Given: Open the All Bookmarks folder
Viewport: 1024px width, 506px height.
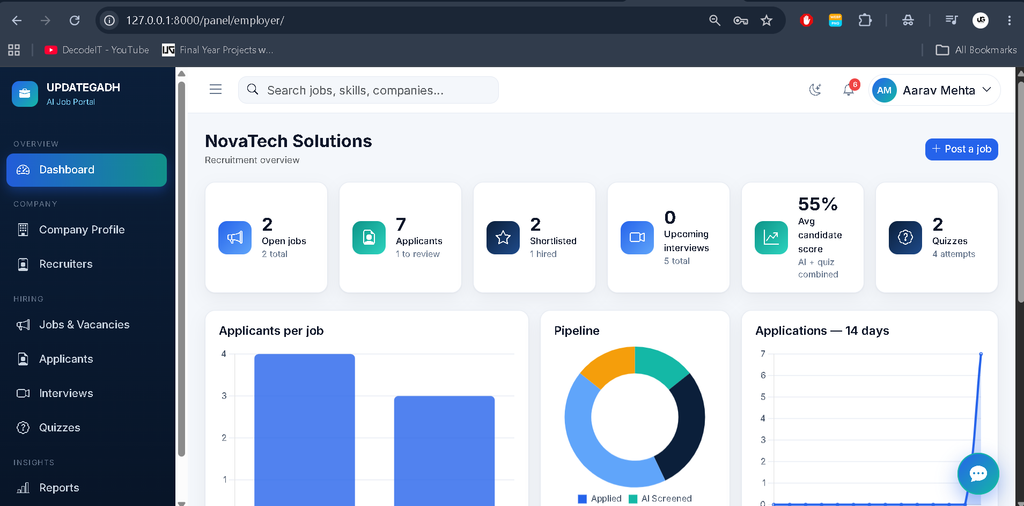Looking at the screenshot, I should [976, 50].
